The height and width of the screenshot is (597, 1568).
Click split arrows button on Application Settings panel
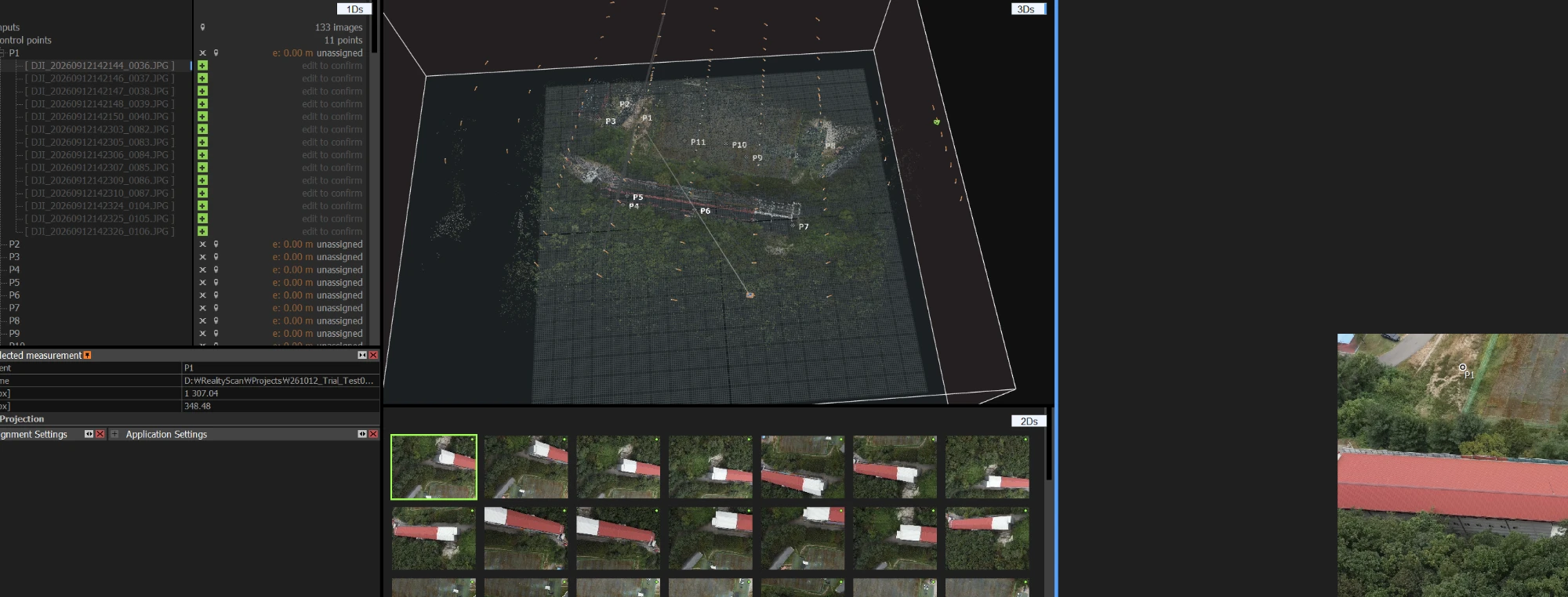[x=362, y=434]
